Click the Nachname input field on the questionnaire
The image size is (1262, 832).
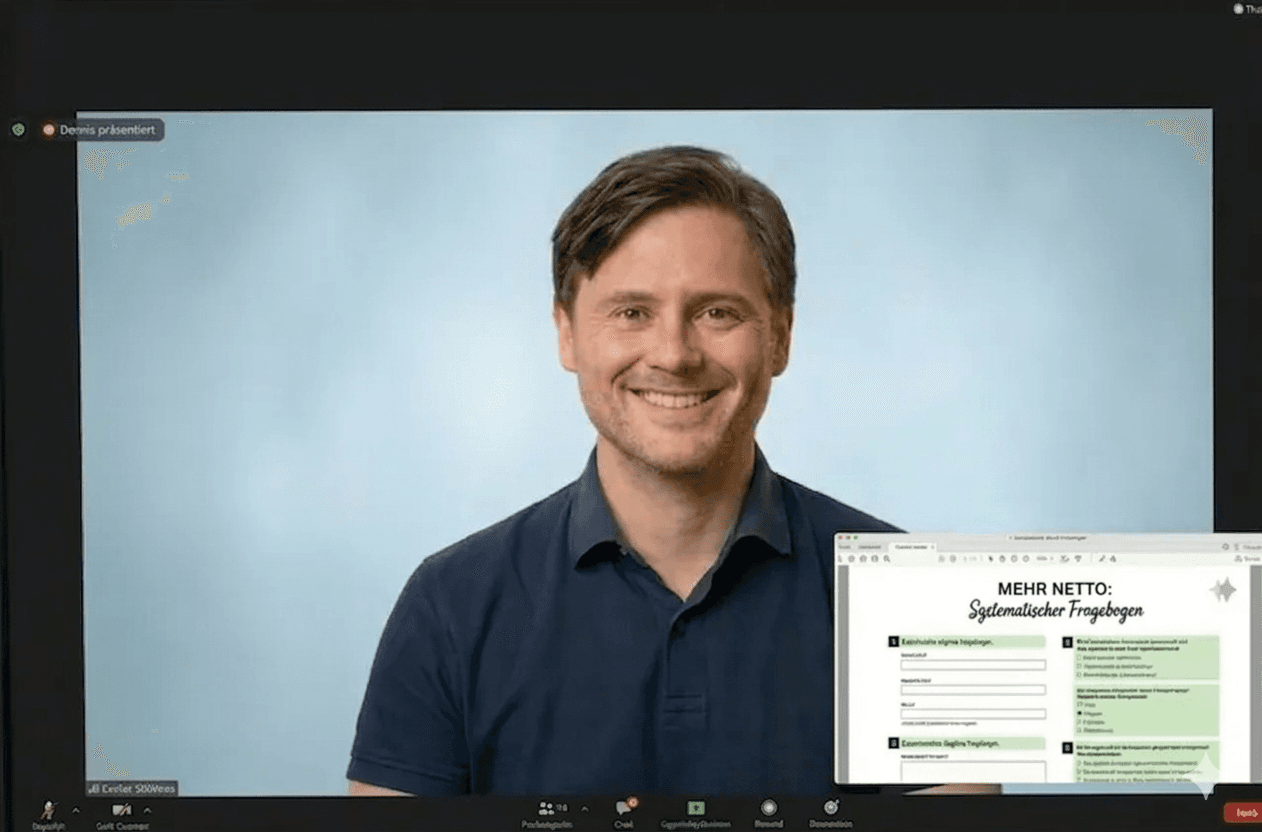tap(973, 690)
